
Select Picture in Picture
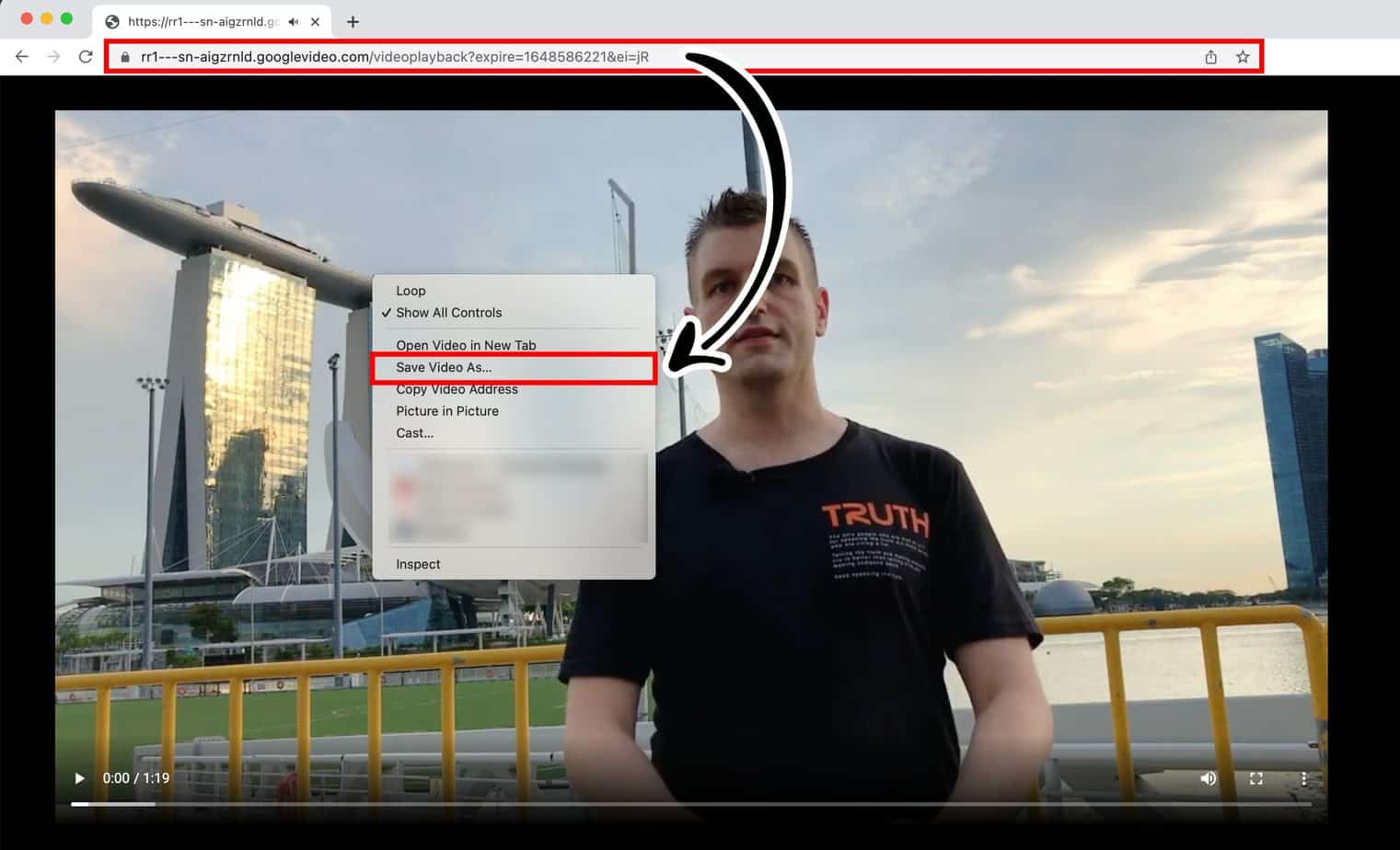[x=514, y=411]
